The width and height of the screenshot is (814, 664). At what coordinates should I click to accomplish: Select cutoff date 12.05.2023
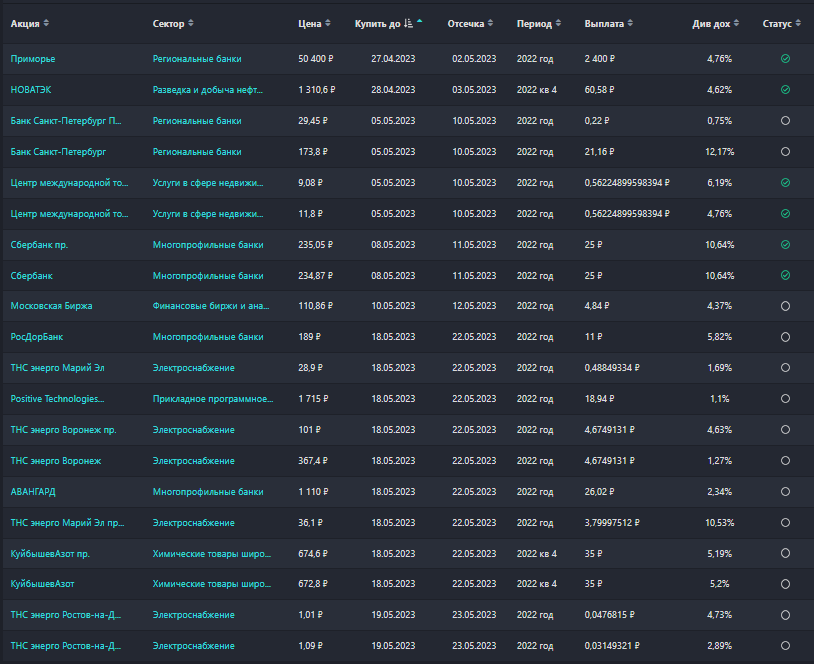click(474, 306)
